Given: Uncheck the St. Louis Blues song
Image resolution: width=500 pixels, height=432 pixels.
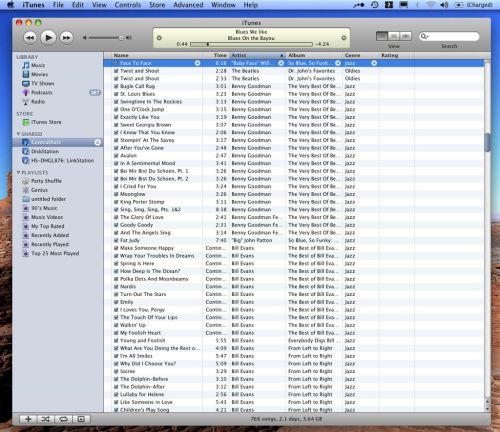Looking at the screenshot, I should (116, 94).
